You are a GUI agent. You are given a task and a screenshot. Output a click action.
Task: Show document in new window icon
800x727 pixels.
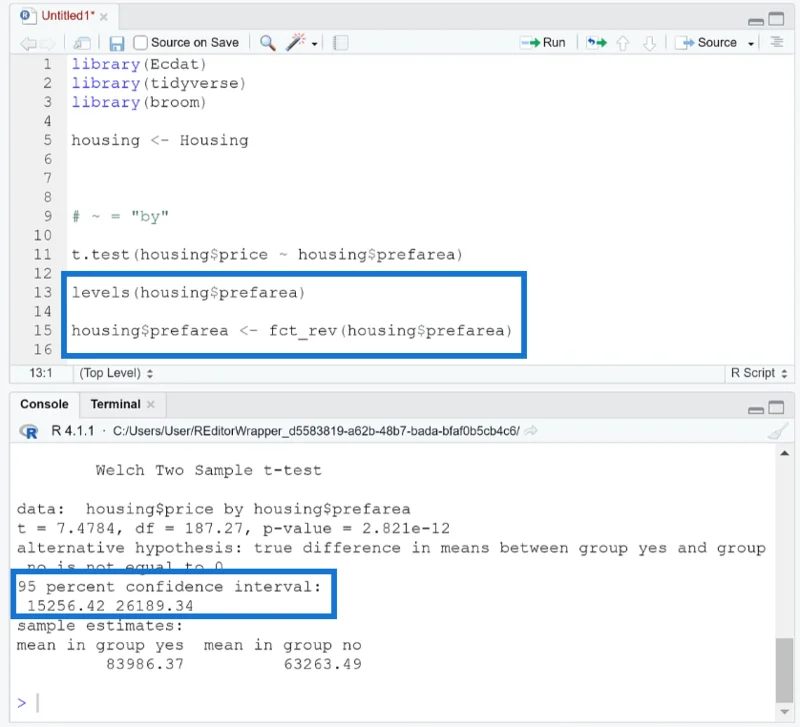click(x=82, y=43)
